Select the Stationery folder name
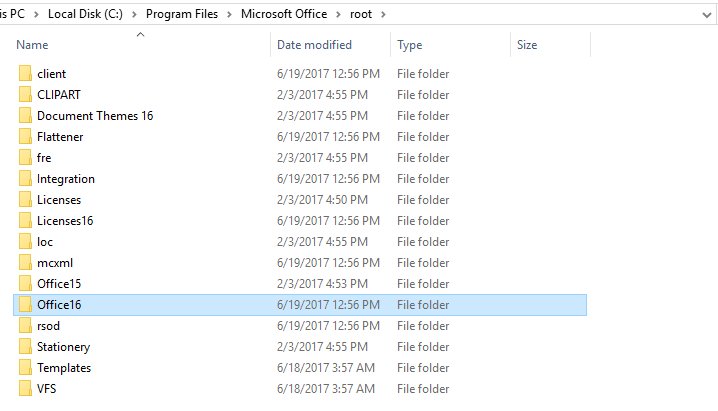The image size is (718, 411). pos(63,347)
